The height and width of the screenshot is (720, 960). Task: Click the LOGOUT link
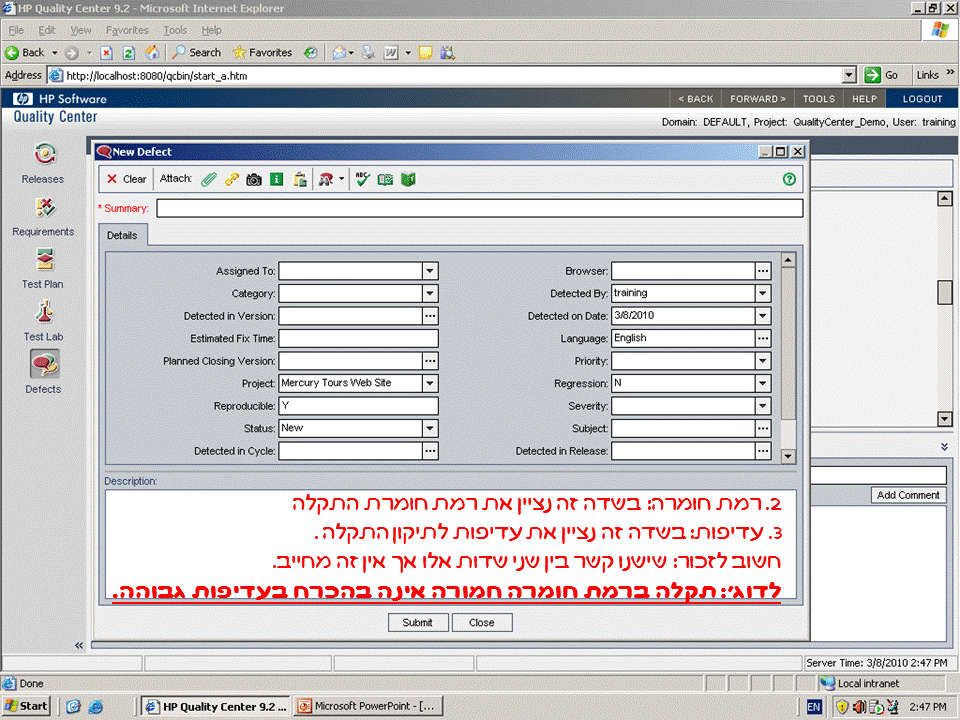922,99
